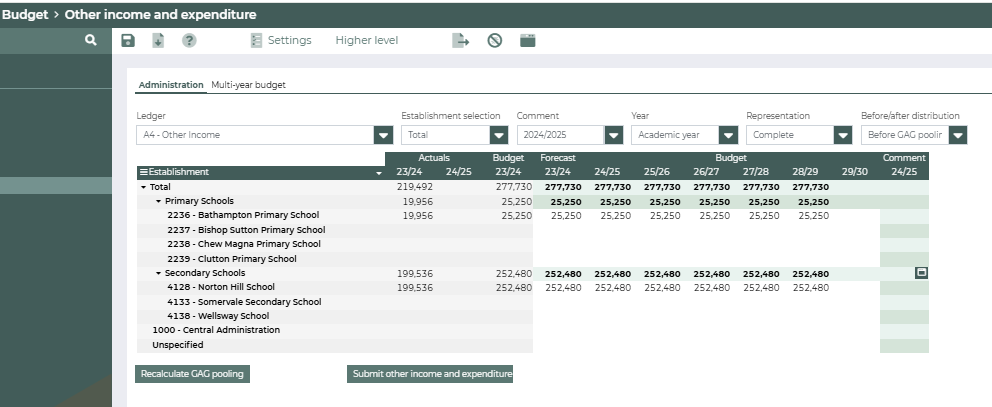Image resolution: width=992 pixels, height=407 pixels.
Task: Click the Actuals 24/25 column header
Action: click(459, 172)
